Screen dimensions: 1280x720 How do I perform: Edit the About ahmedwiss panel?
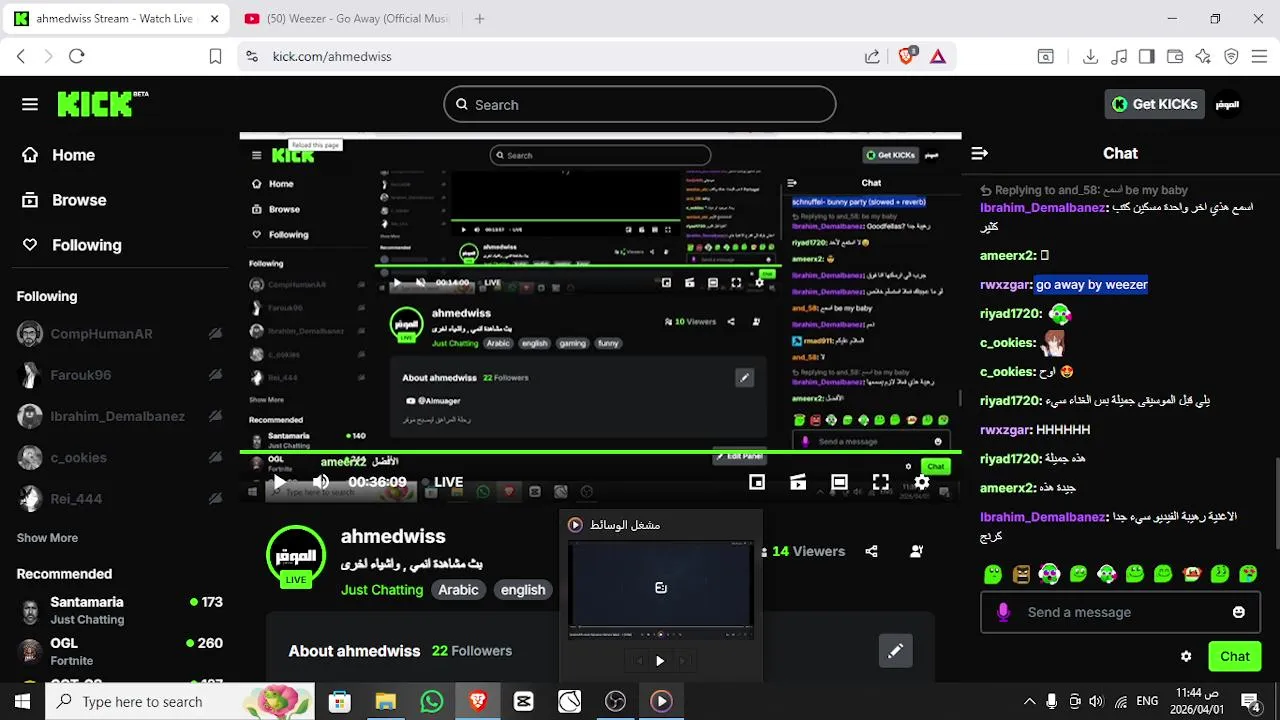tap(895, 651)
